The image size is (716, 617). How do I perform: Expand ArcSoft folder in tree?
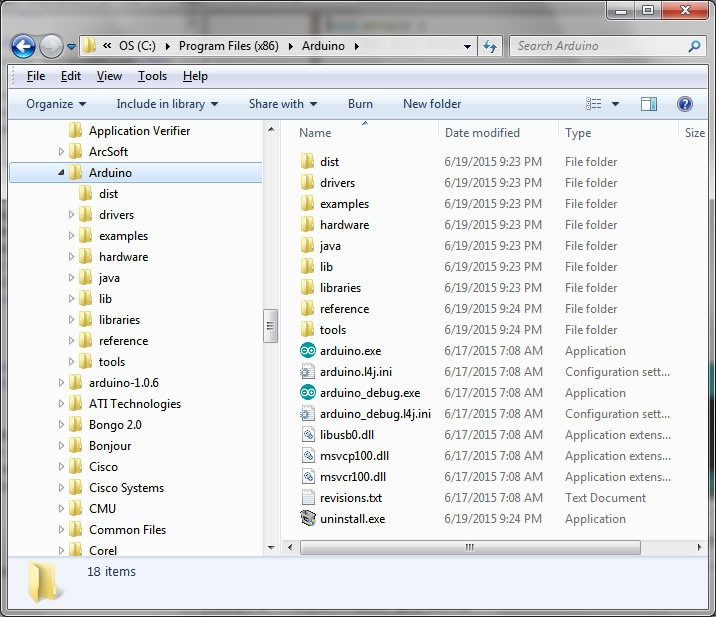click(61, 152)
